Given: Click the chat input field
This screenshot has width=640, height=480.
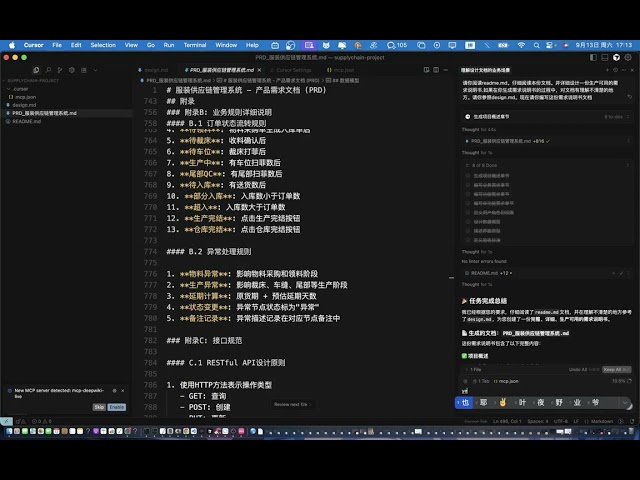Looking at the screenshot, I should [x=545, y=391].
